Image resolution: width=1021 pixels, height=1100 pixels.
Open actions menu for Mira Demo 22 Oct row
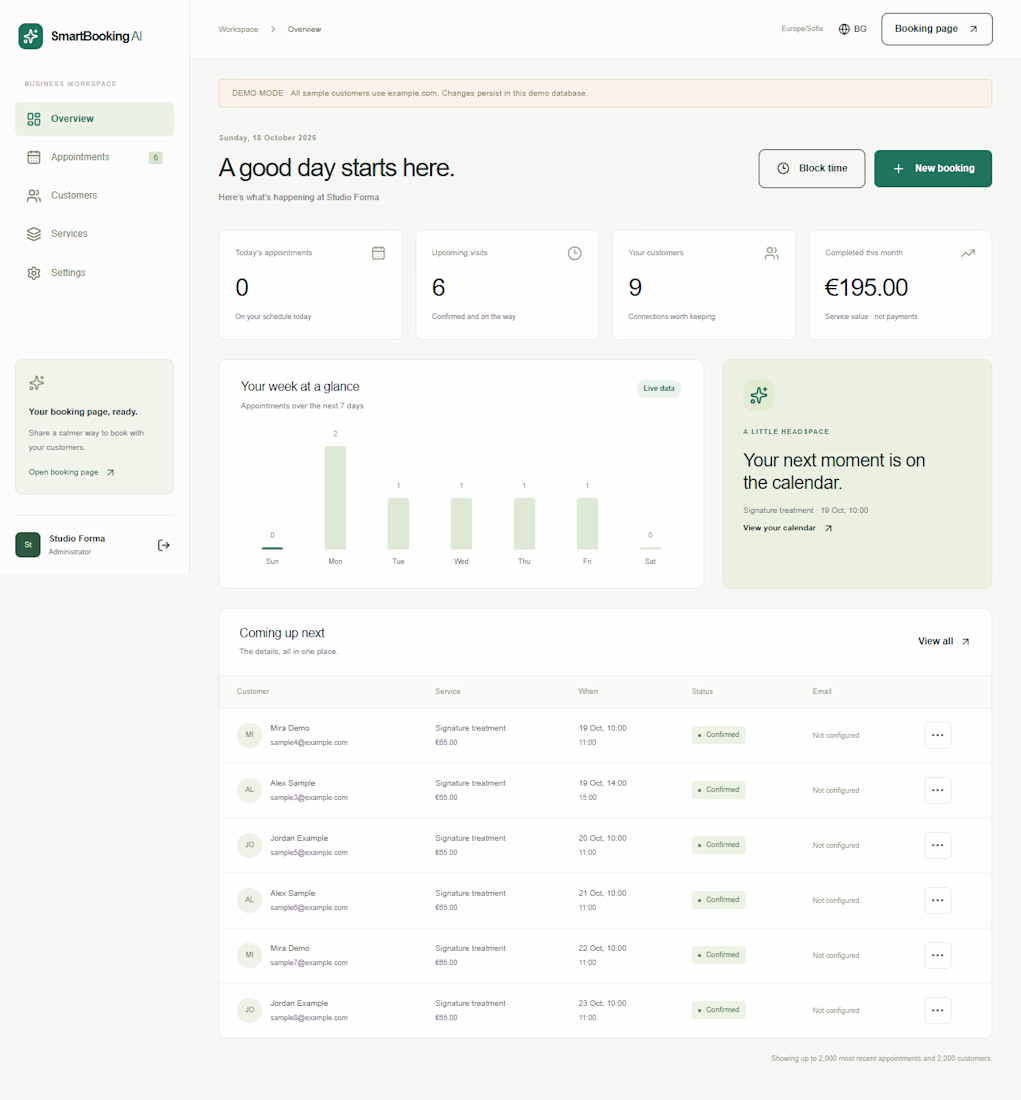[937, 955]
